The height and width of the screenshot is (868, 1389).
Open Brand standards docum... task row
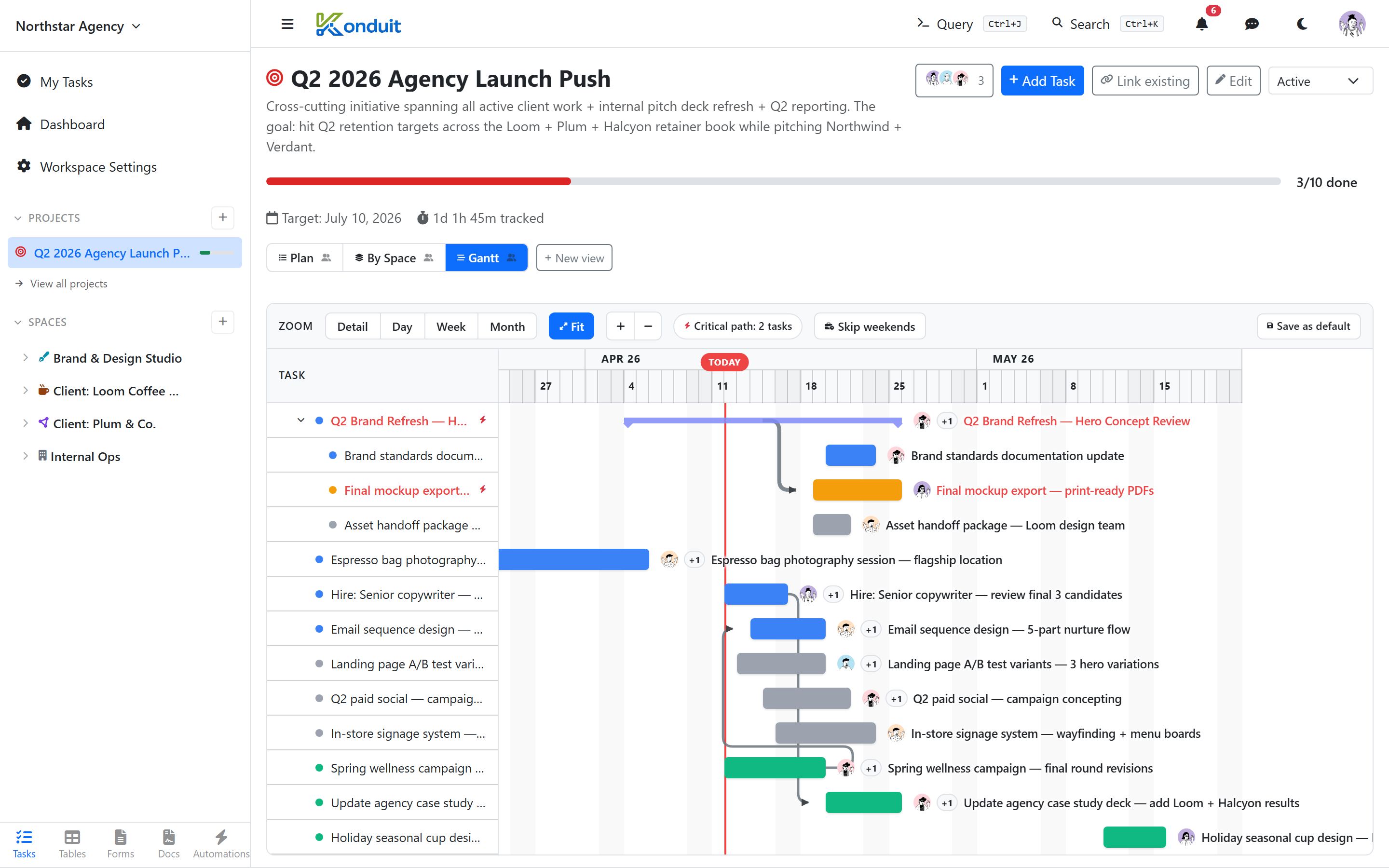click(x=382, y=455)
